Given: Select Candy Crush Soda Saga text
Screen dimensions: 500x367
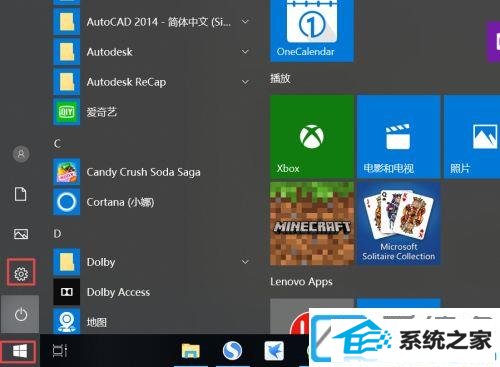Looking at the screenshot, I should (143, 172).
